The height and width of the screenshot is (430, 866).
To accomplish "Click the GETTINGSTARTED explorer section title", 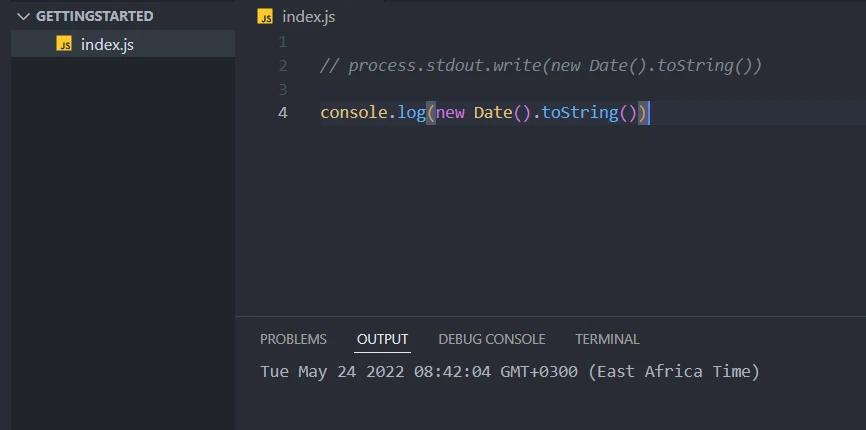I will (x=95, y=17).
